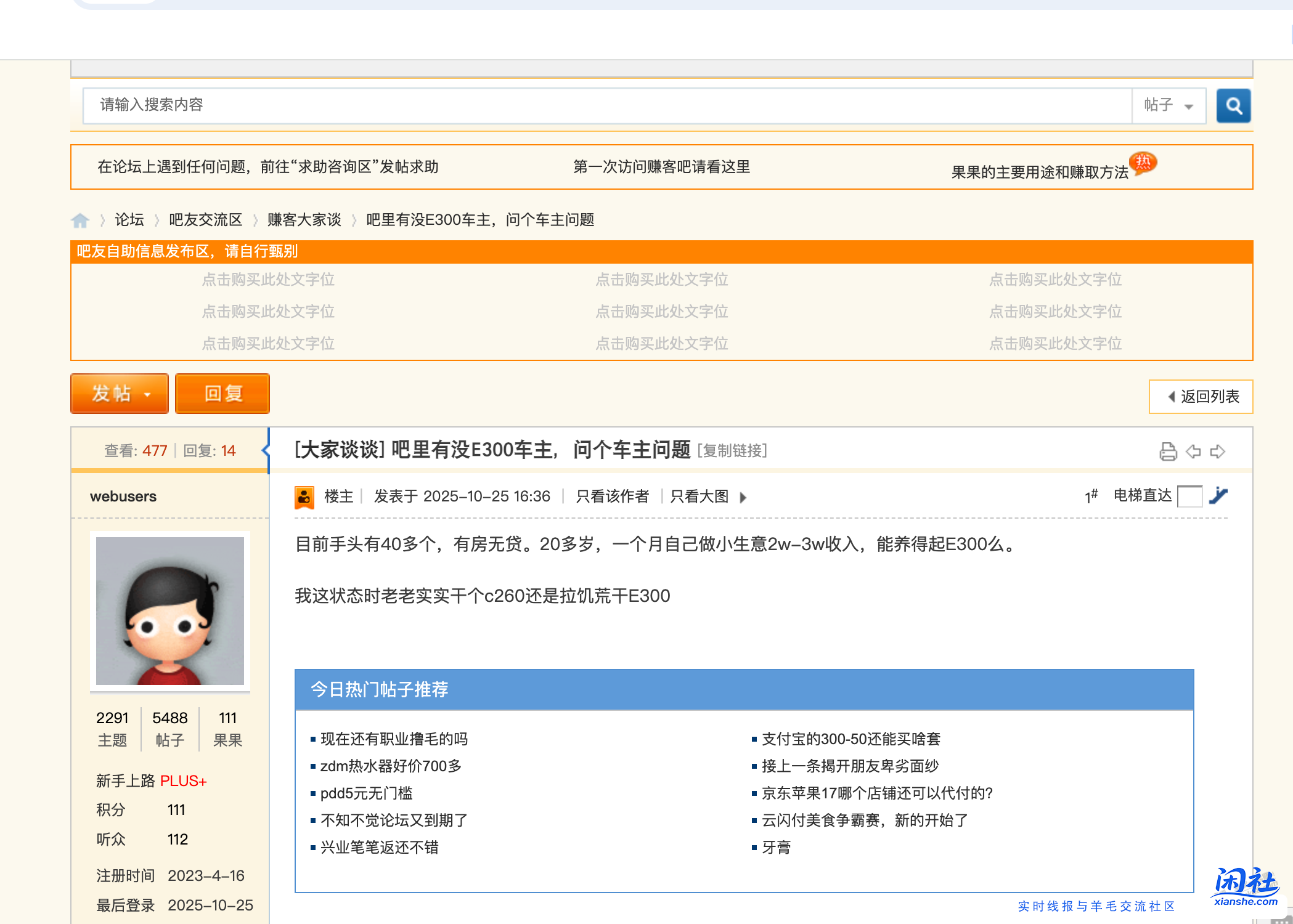The image size is (1293, 924).
Task: Click inside the search input field
Action: coord(493,105)
